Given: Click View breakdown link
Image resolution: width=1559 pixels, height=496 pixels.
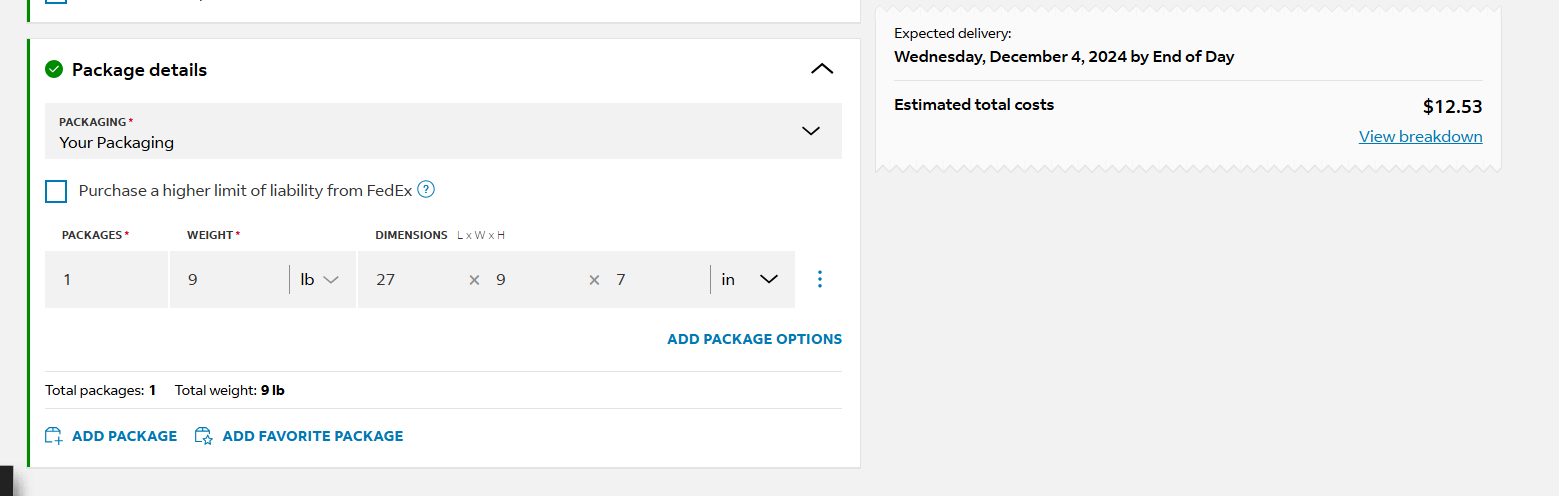Looking at the screenshot, I should coord(1420,136).
